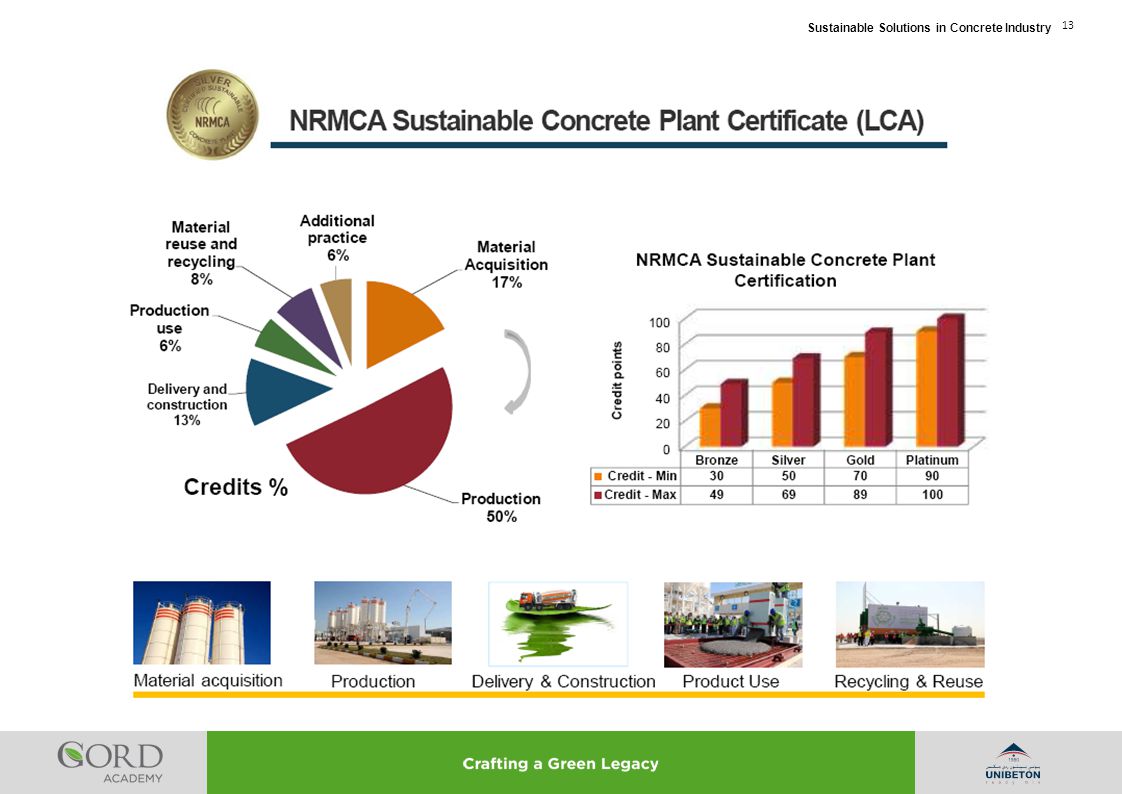Viewport: 1122px width, 794px height.
Task: Click the 'Production 50%' pie label
Action: coord(501,507)
